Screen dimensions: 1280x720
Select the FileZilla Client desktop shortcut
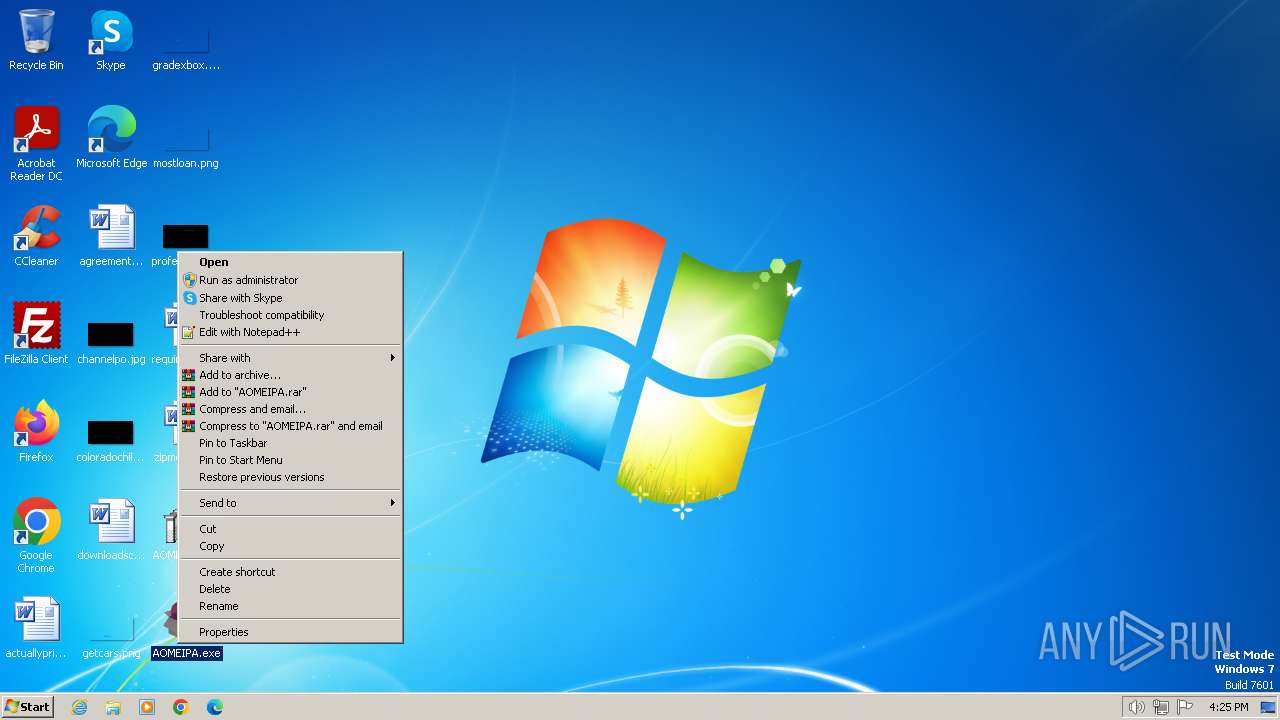coord(36,333)
